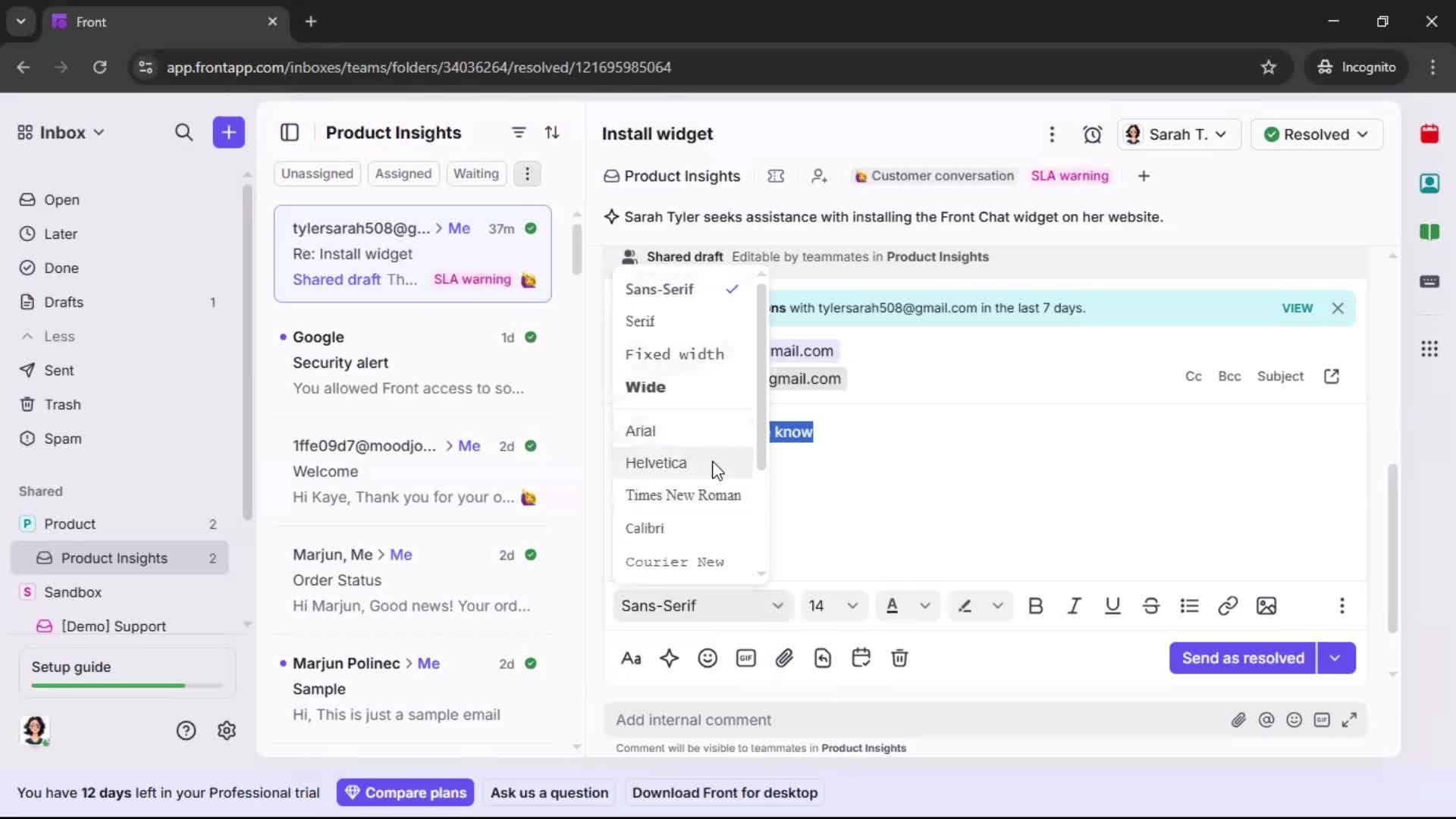Discard the draft with the trash icon
The width and height of the screenshot is (1456, 819).
pyautogui.click(x=899, y=658)
